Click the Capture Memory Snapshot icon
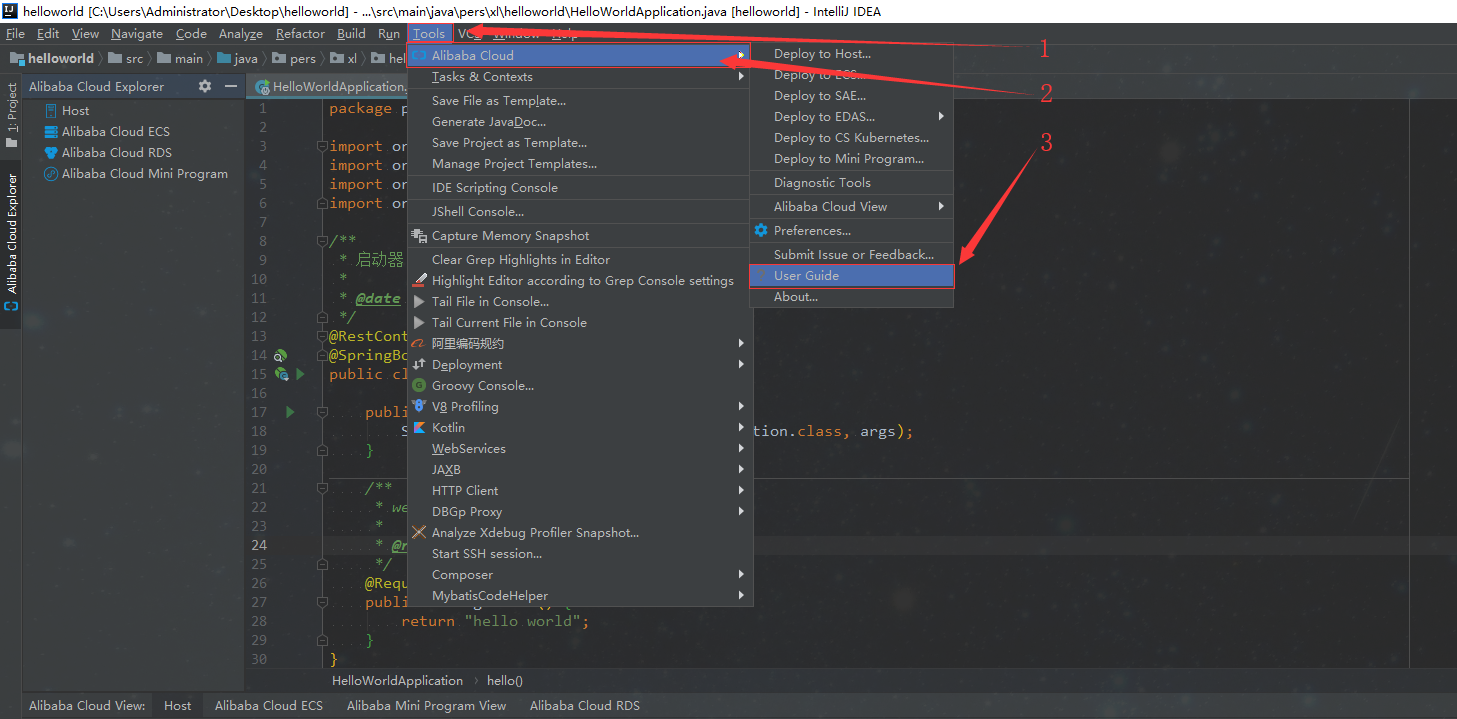Image resolution: width=1457 pixels, height=719 pixels. coord(419,235)
